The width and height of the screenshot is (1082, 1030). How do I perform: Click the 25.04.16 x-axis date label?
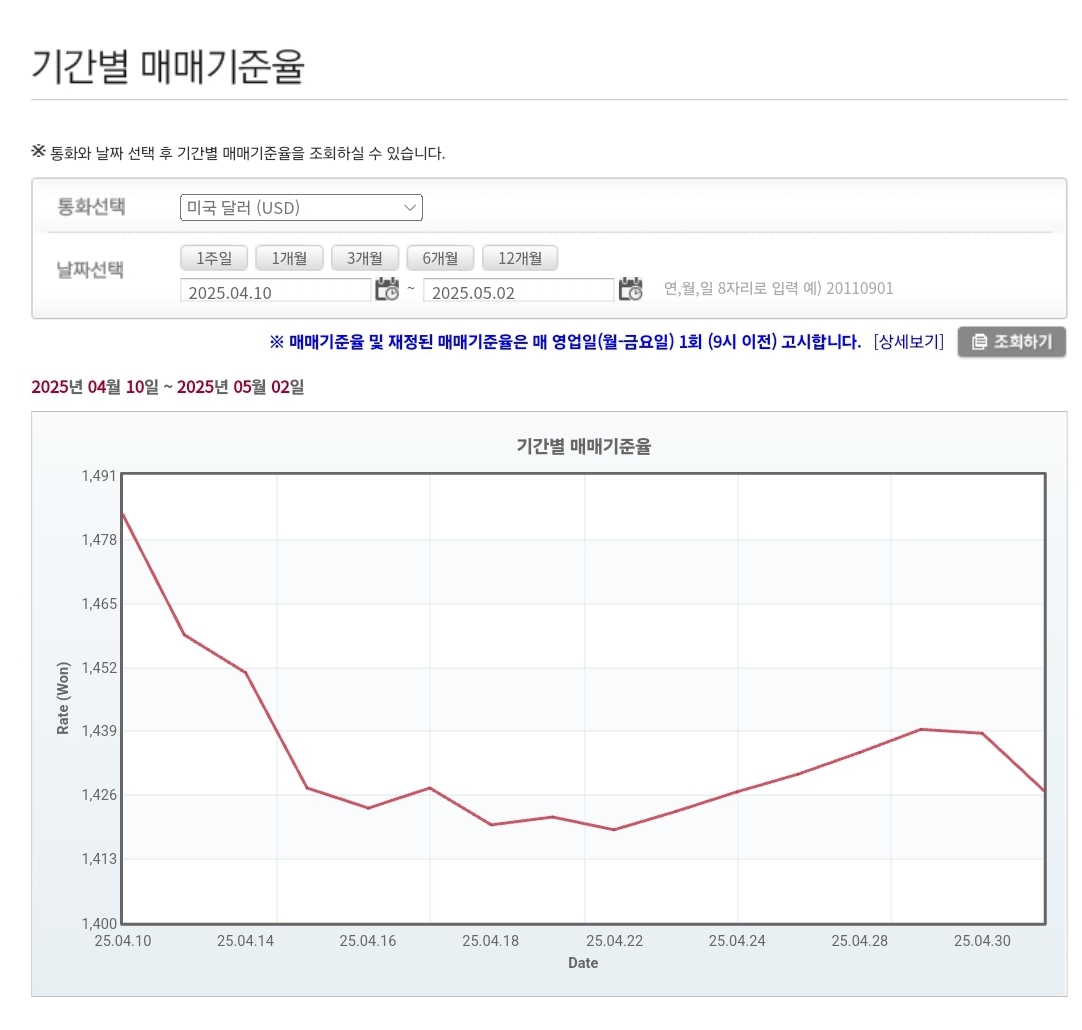(x=368, y=941)
